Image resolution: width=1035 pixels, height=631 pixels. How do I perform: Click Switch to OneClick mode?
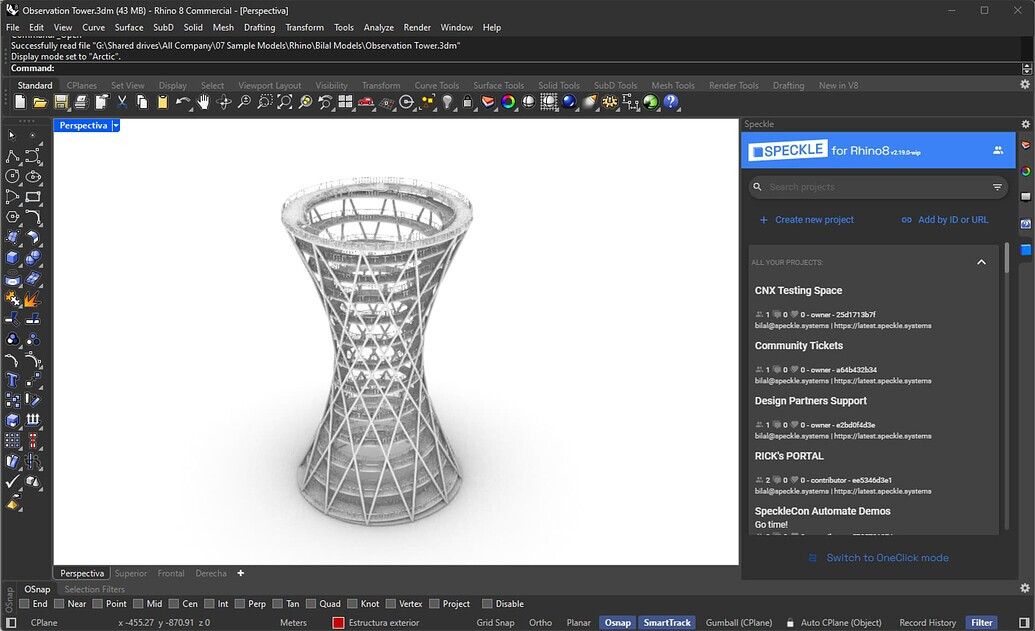pos(879,558)
